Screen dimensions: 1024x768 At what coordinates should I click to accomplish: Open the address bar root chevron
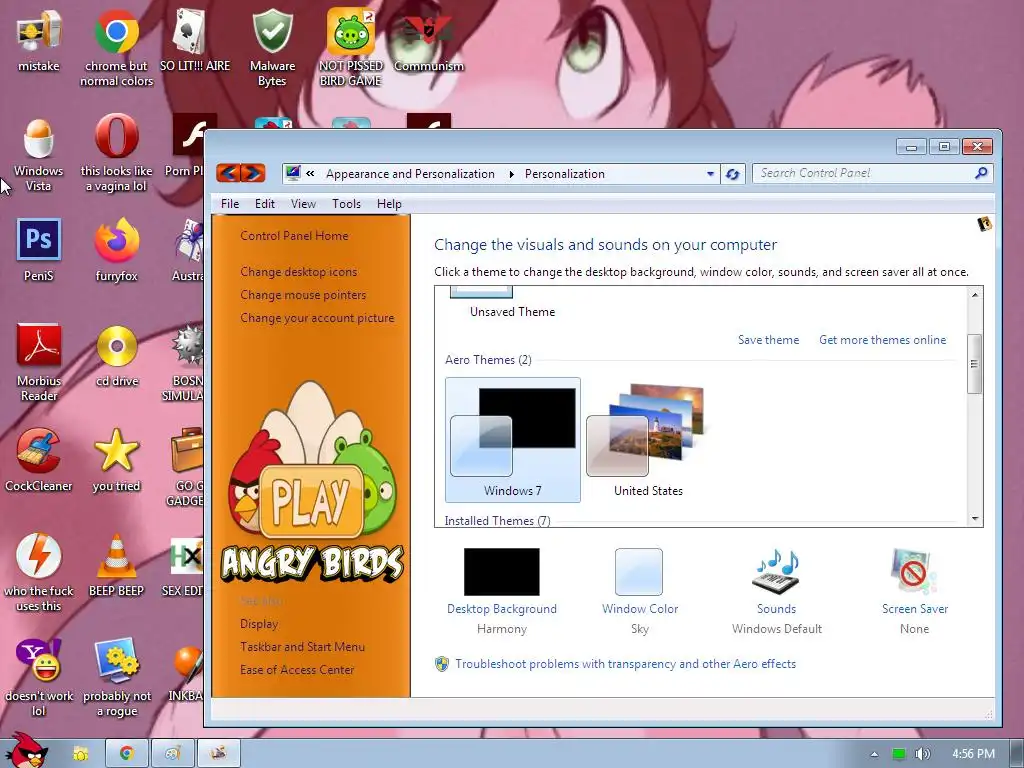click(x=310, y=174)
